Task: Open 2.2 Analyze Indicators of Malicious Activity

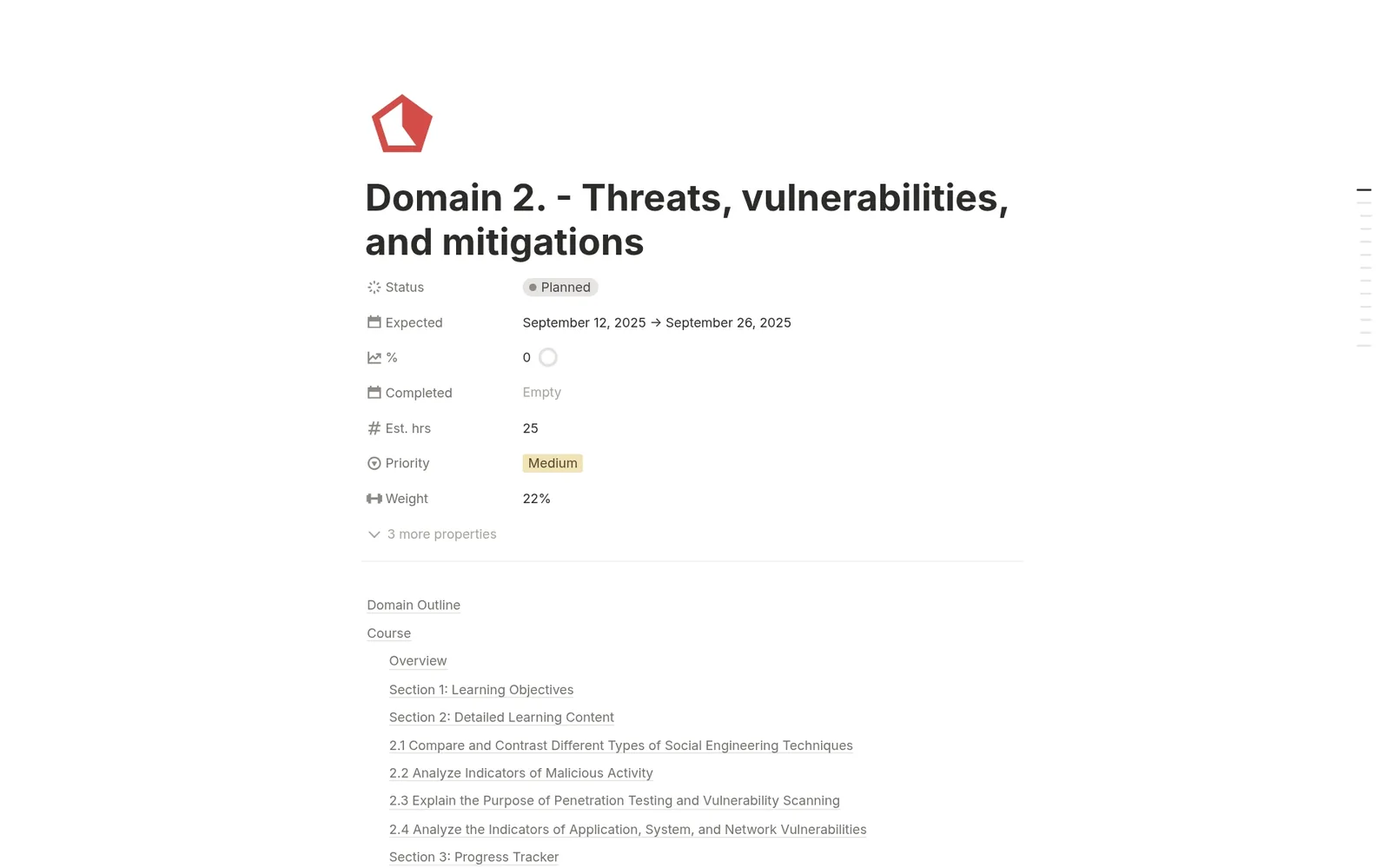Action: (521, 773)
